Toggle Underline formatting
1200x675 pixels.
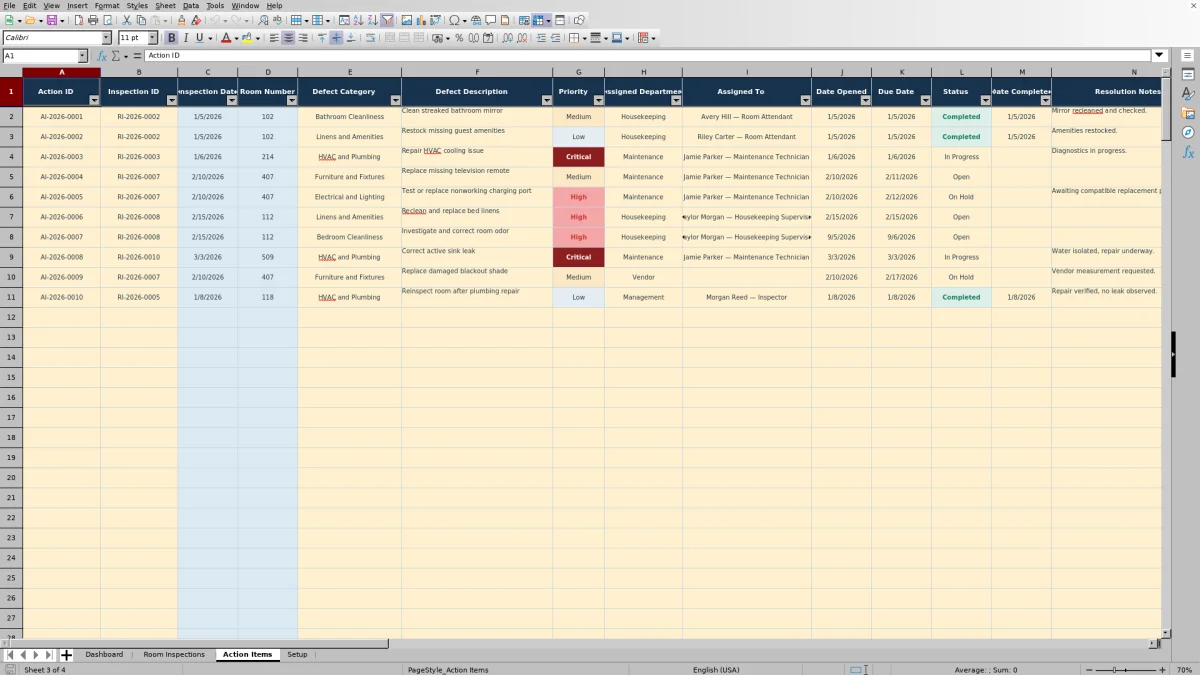[199, 38]
